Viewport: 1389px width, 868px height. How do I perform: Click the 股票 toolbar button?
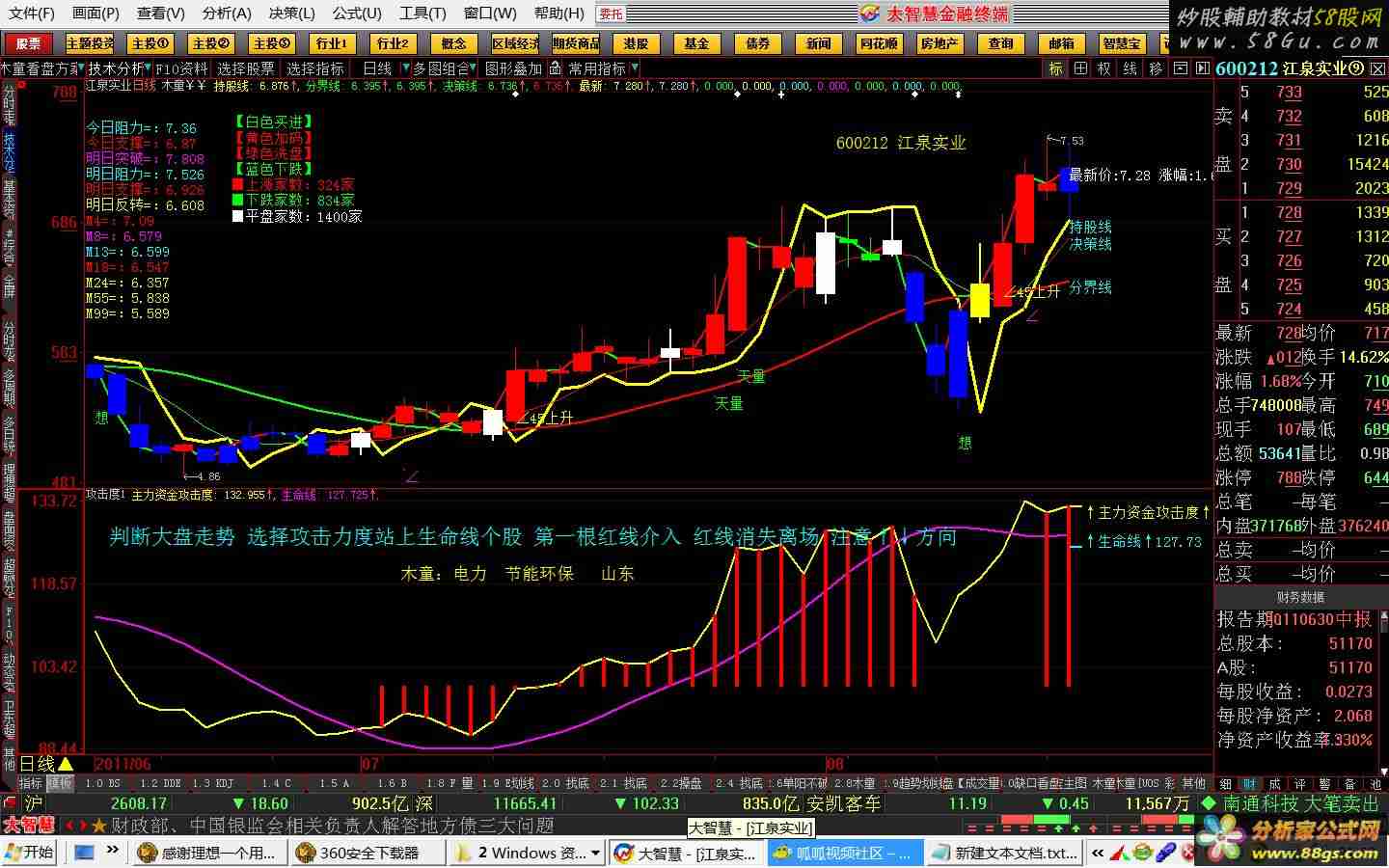tap(28, 43)
